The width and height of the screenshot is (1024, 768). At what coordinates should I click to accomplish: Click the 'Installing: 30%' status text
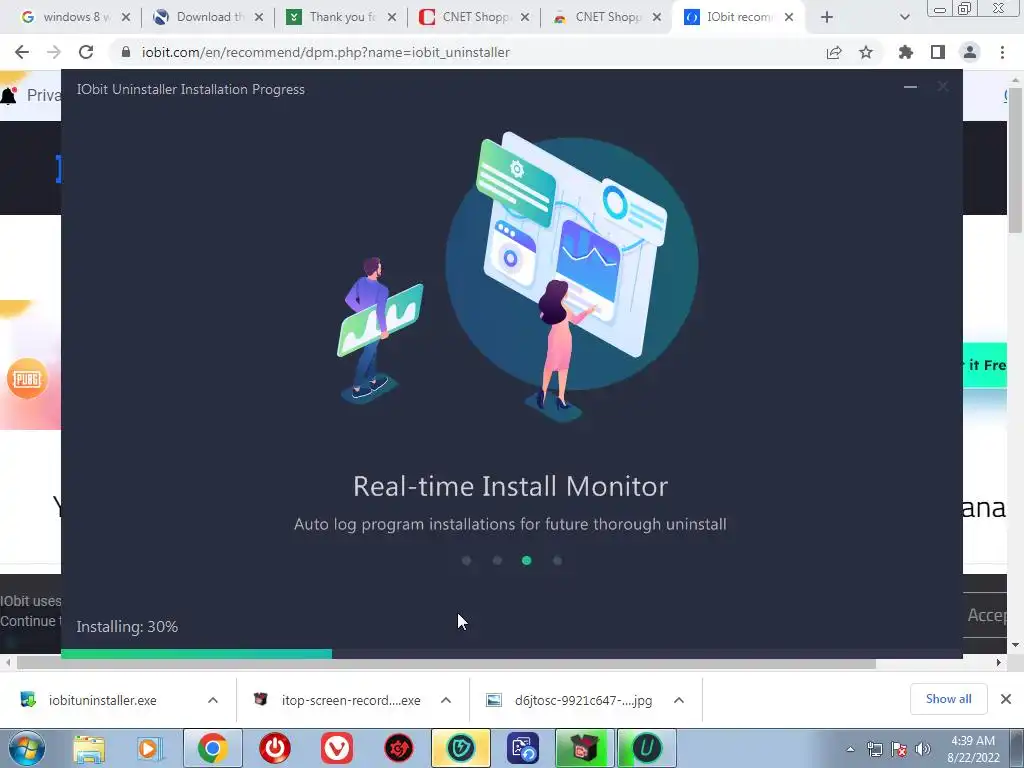tap(127, 627)
